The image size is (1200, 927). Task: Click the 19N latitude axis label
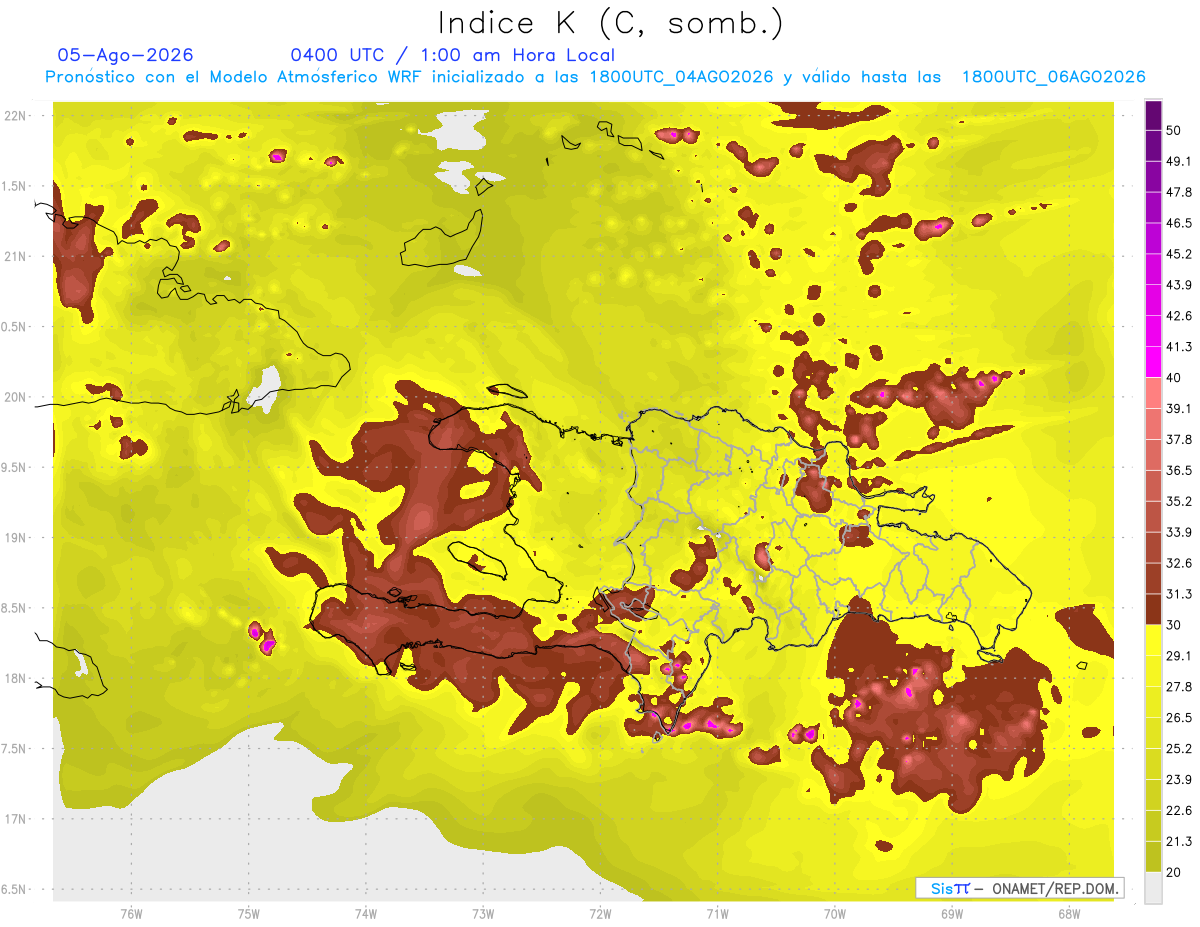point(17,538)
